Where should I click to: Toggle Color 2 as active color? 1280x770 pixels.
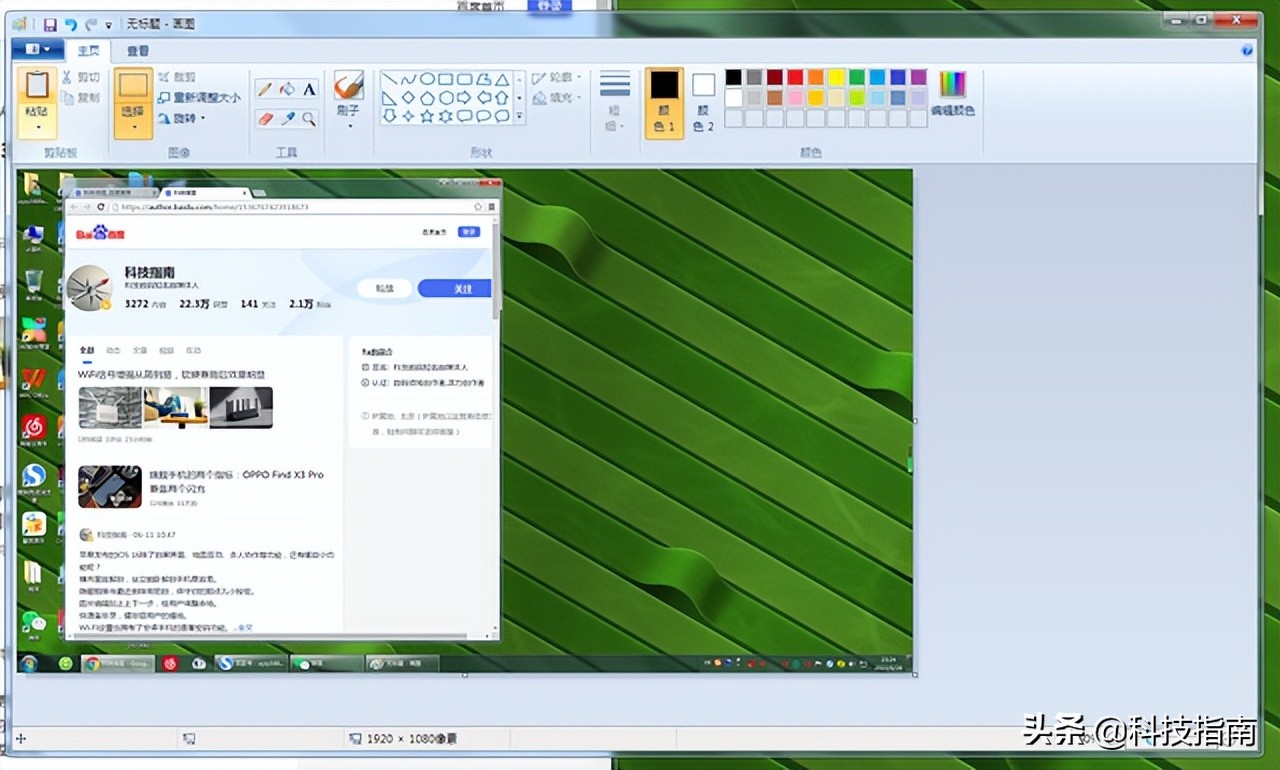point(704,102)
